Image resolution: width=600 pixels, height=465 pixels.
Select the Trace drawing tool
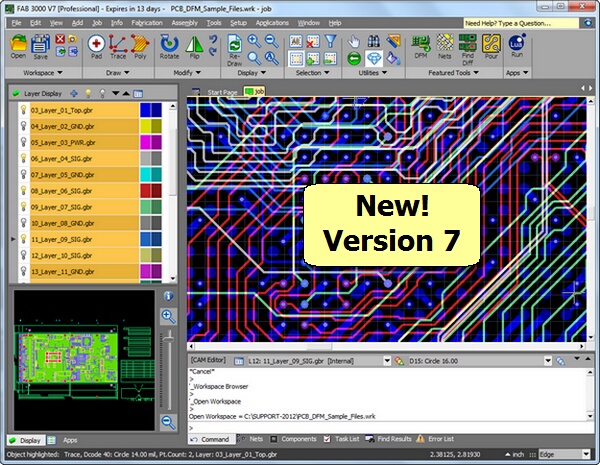[118, 47]
